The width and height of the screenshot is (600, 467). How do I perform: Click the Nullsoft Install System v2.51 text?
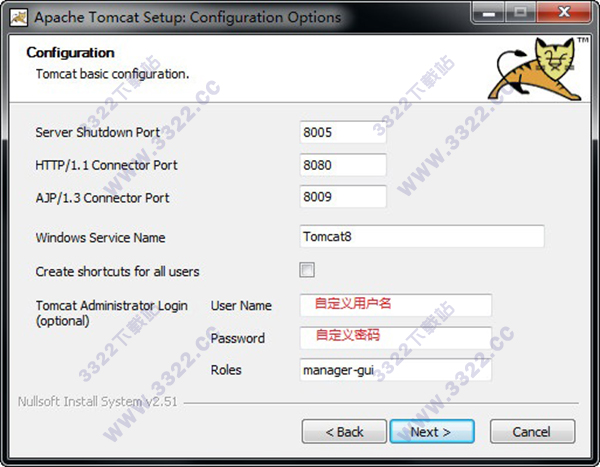click(x=98, y=402)
